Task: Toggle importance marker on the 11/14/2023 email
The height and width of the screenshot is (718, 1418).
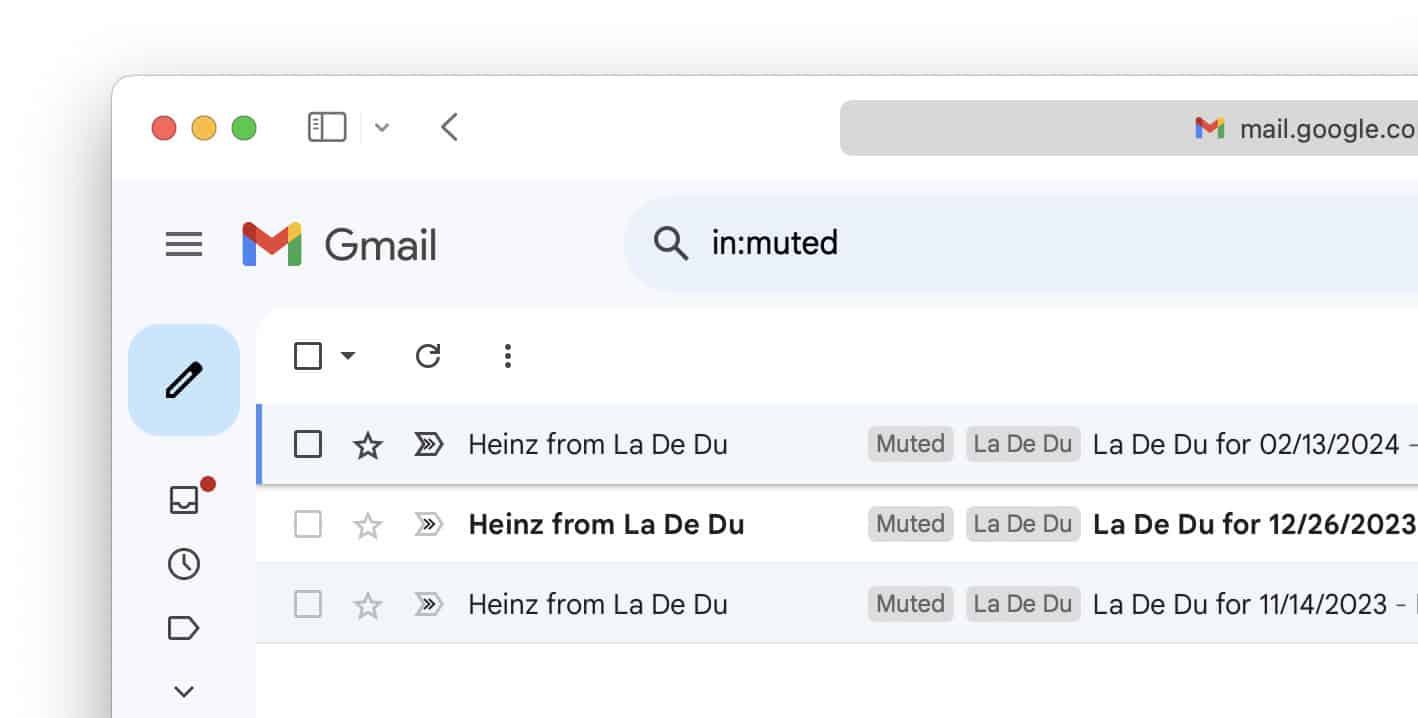Action: point(428,604)
